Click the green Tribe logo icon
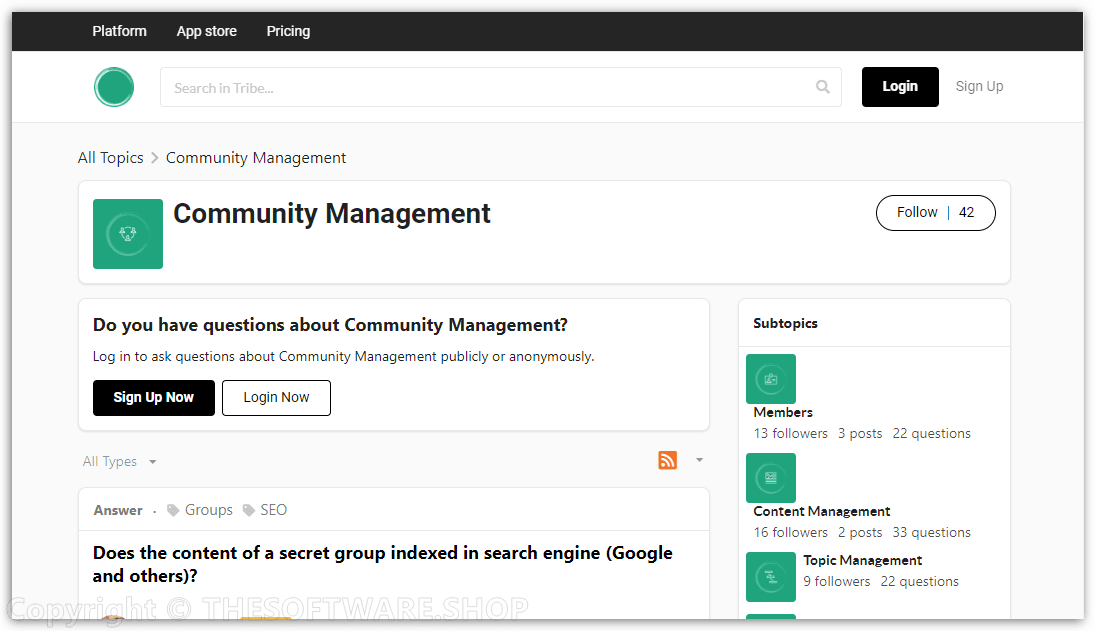Image resolution: width=1096 pixels, height=631 pixels. click(x=114, y=87)
